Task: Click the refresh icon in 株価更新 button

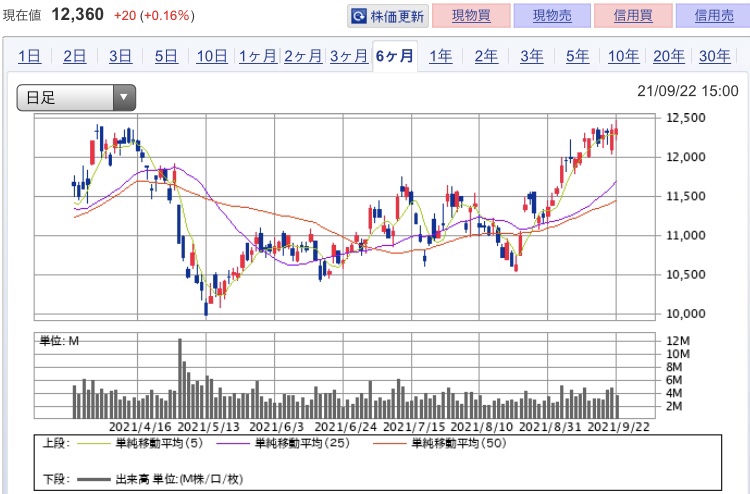Action: [x=358, y=17]
